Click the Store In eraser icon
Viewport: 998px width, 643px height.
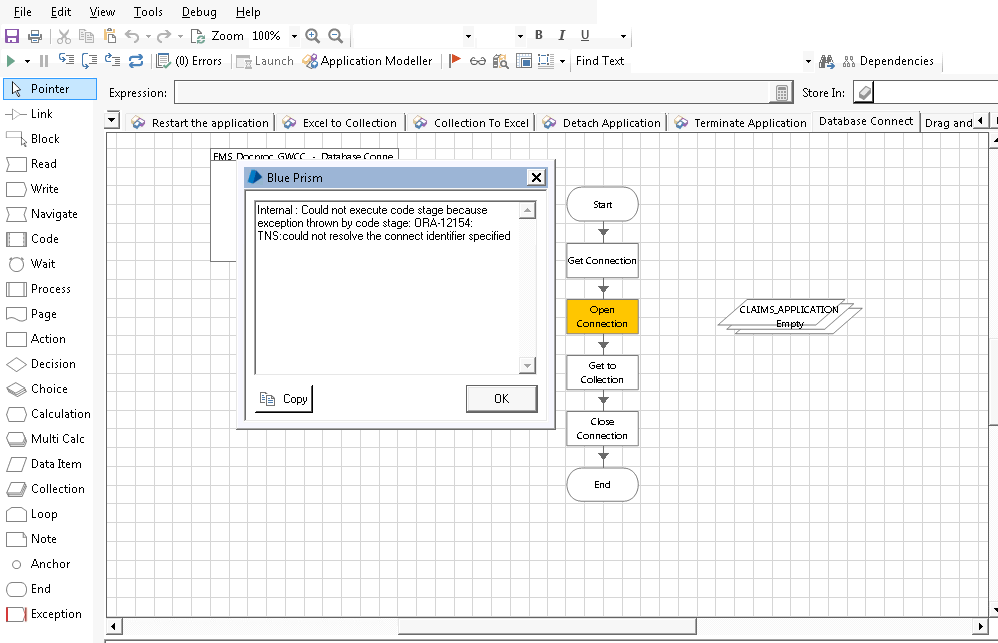click(x=865, y=93)
